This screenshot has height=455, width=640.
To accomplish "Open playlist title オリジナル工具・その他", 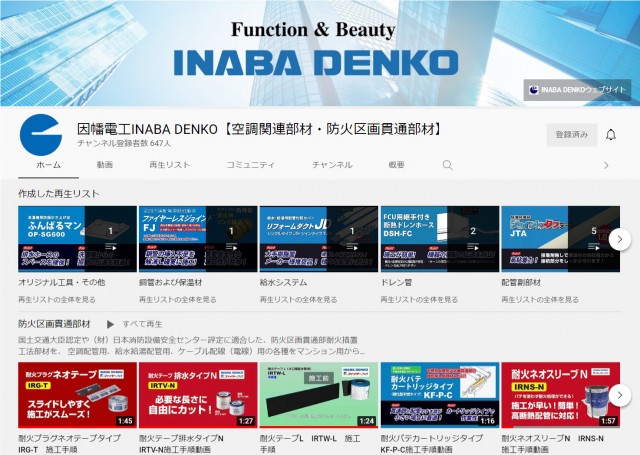I will pos(62,282).
